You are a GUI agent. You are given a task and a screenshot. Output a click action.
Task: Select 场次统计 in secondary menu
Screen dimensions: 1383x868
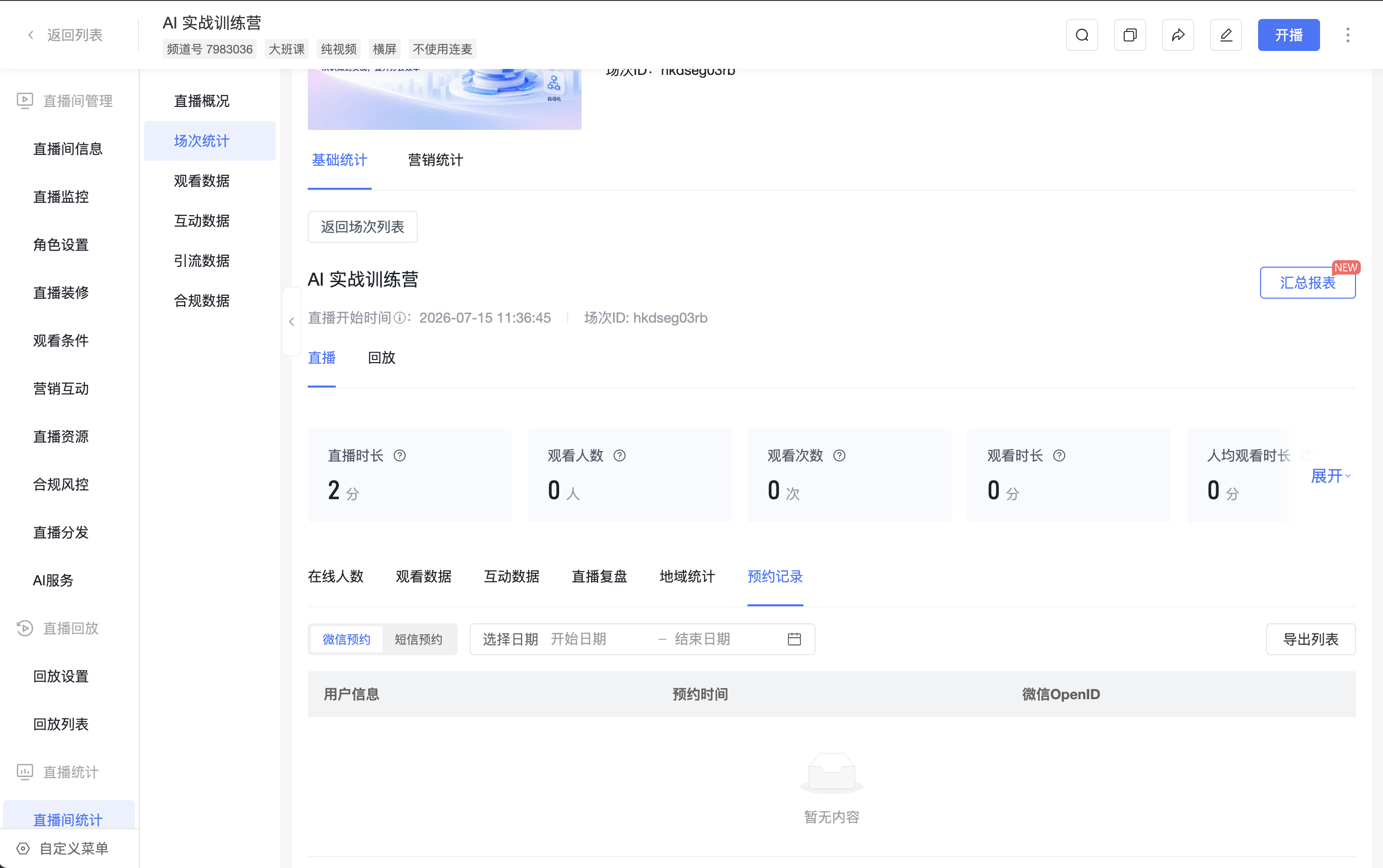[210, 141]
